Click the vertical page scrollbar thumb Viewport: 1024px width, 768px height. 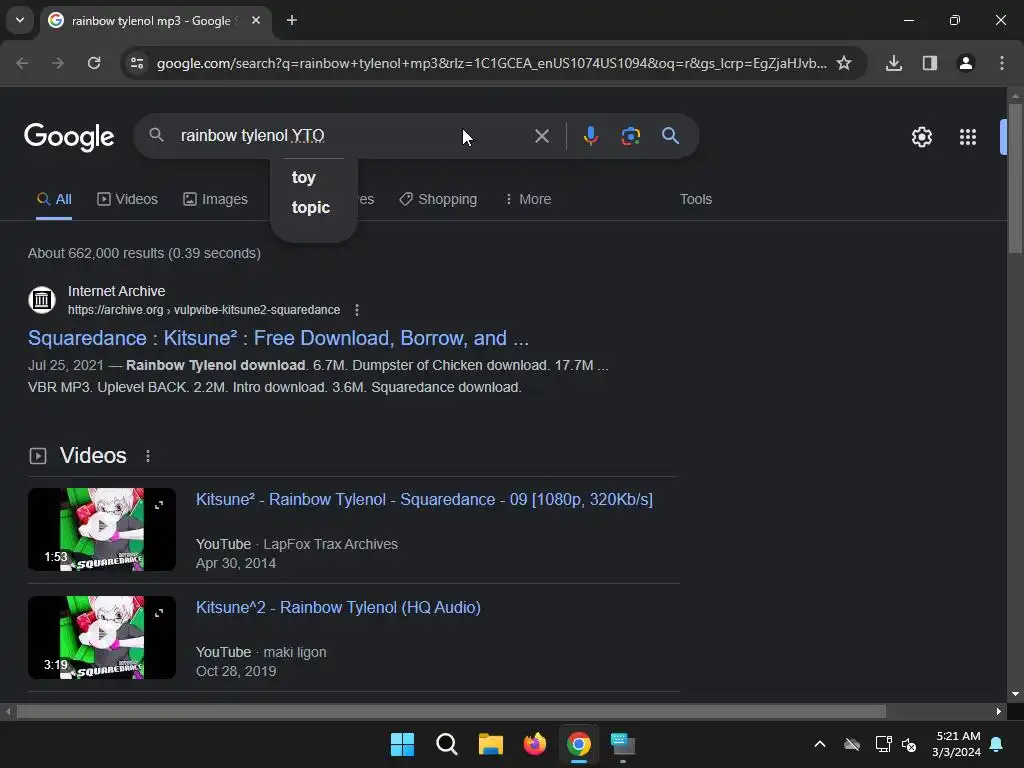pos(1015,178)
